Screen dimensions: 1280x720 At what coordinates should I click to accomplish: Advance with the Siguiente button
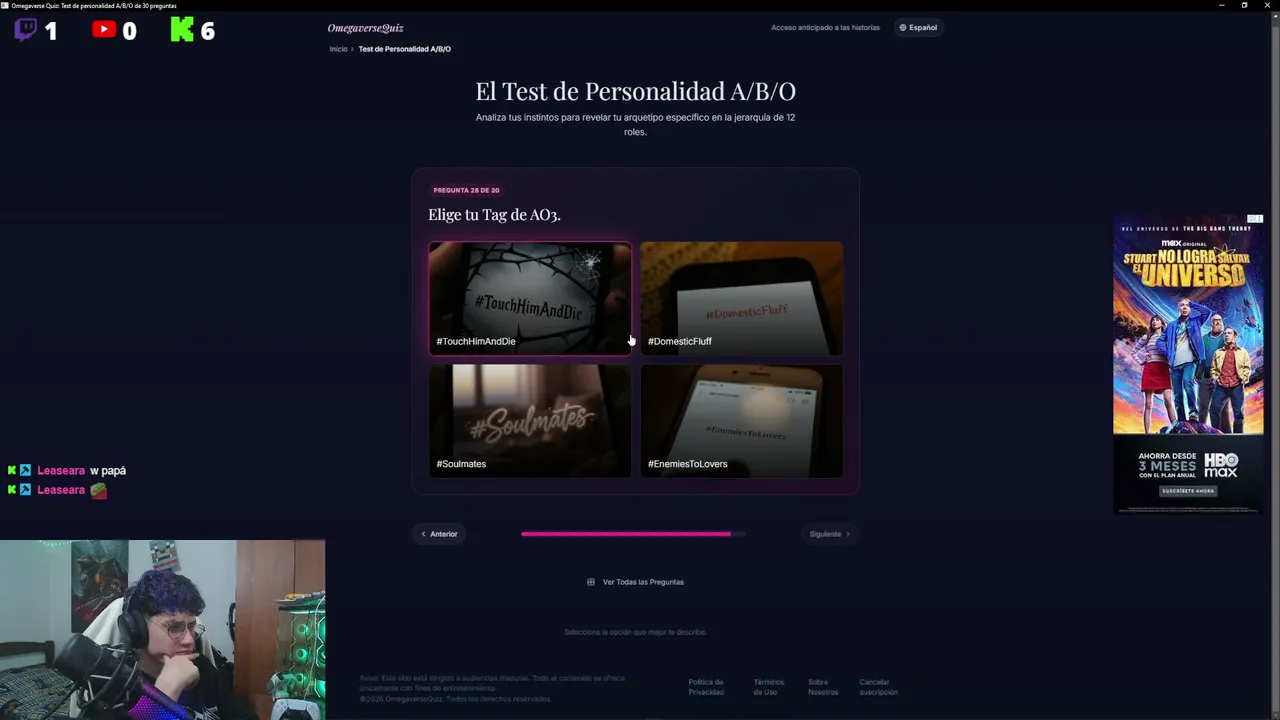[x=830, y=534]
